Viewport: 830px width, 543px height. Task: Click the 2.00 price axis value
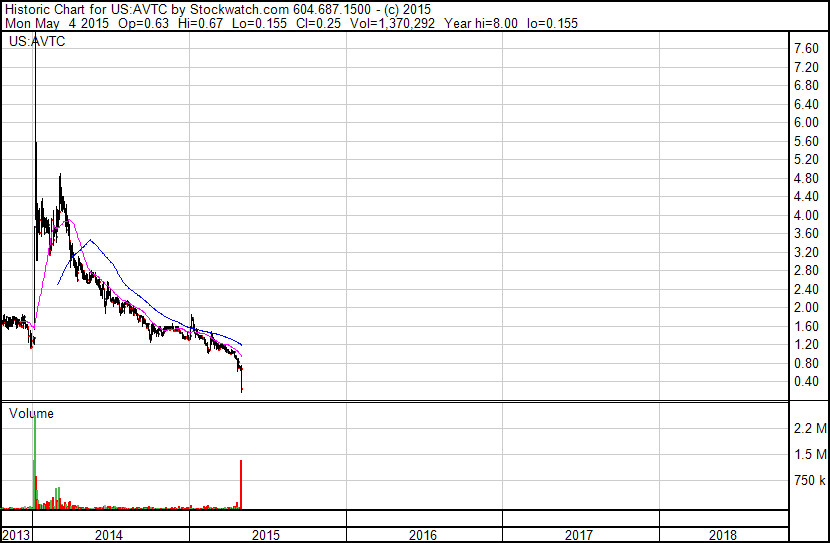click(806, 307)
